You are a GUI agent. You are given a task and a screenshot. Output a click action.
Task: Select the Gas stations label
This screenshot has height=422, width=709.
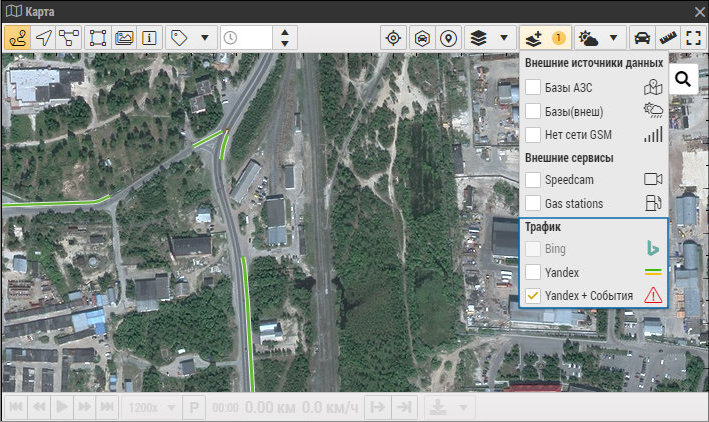click(x=574, y=204)
